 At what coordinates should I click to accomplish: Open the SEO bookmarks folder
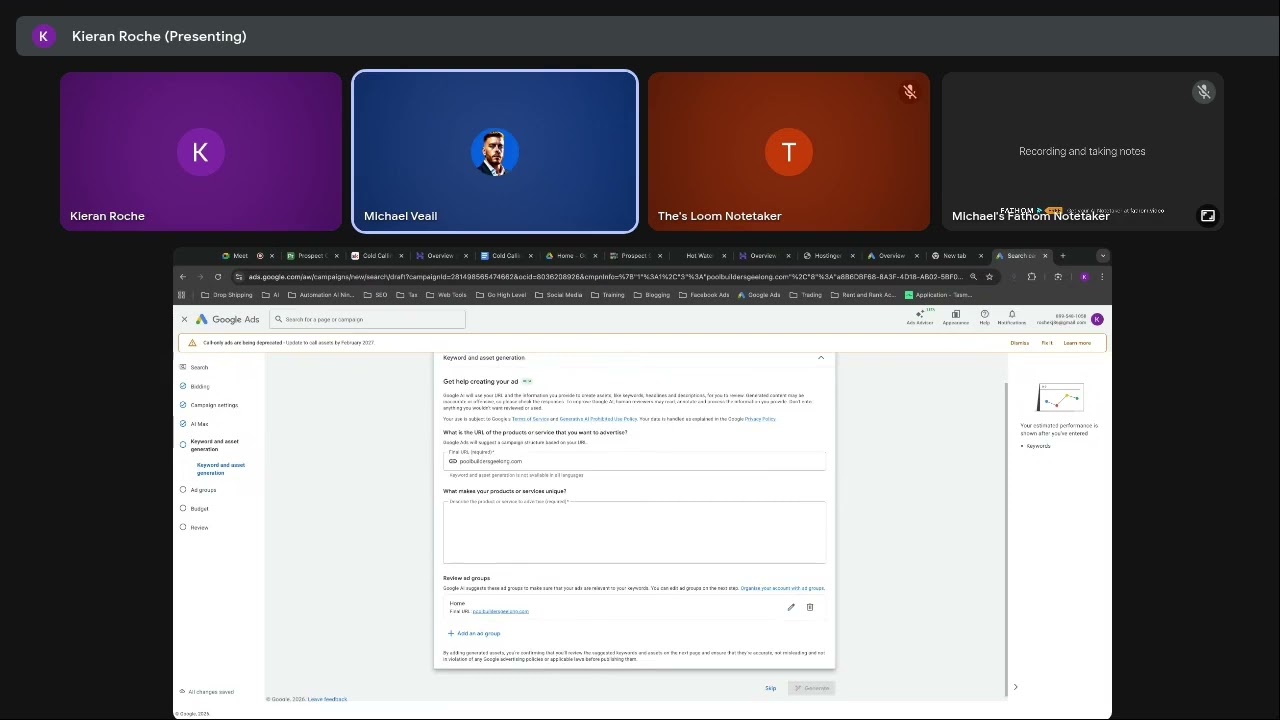pyautogui.click(x=376, y=295)
